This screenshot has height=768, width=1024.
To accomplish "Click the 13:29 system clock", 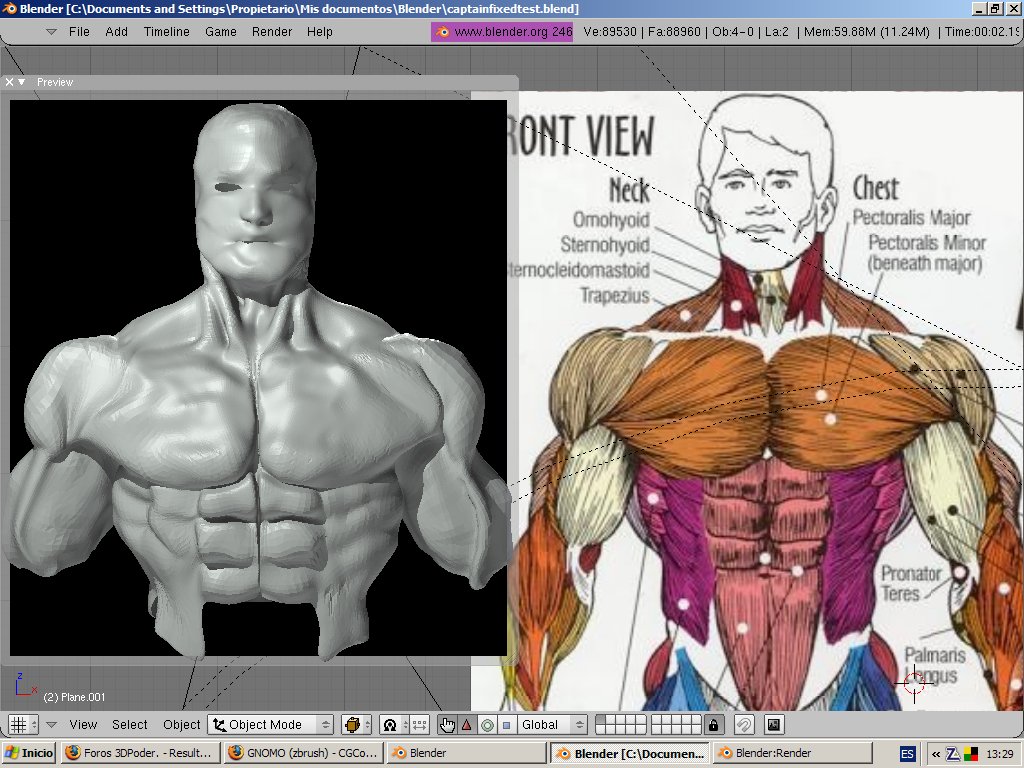I will (x=999, y=754).
